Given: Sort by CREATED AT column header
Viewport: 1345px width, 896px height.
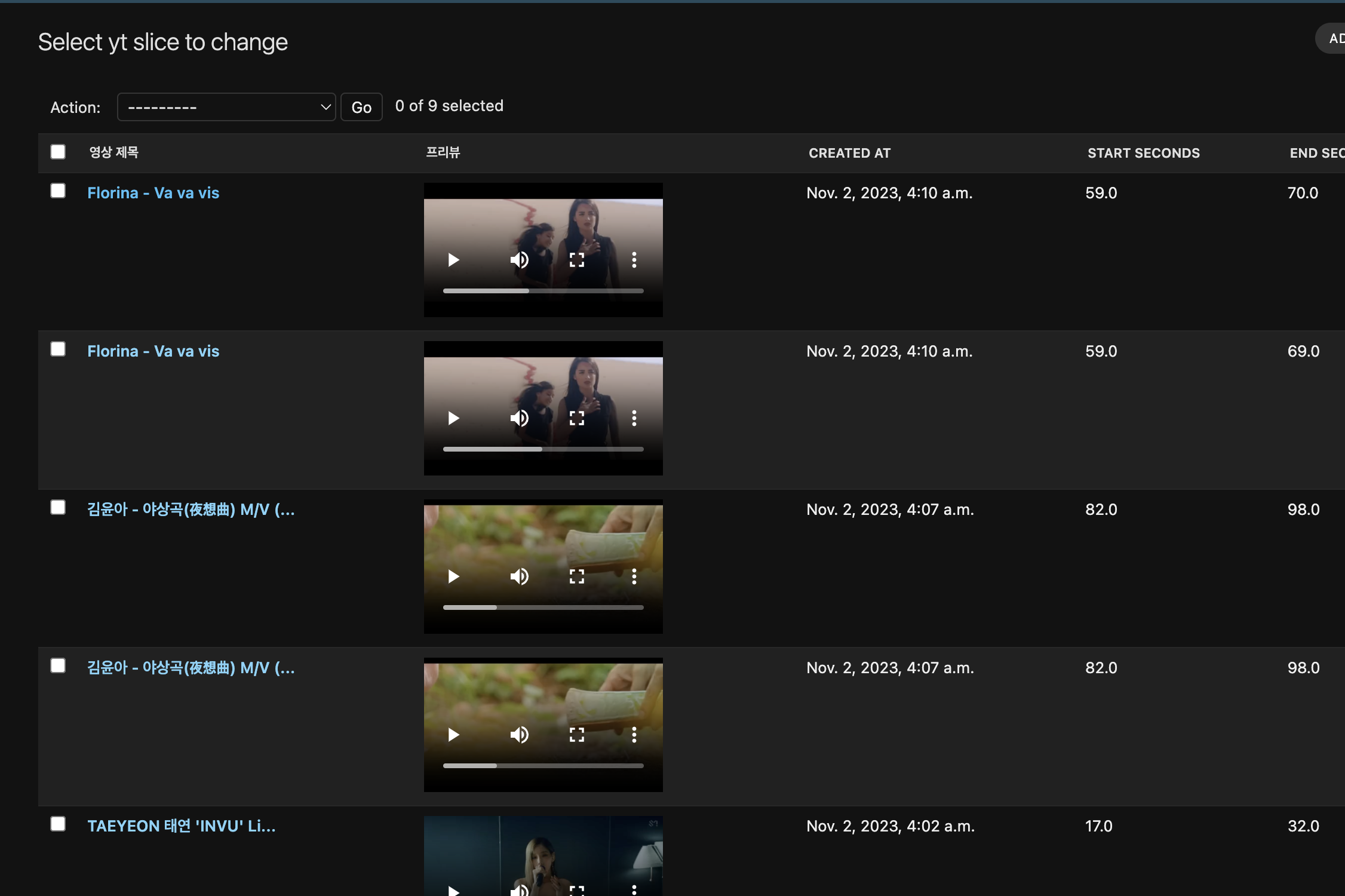Looking at the screenshot, I should pyautogui.click(x=849, y=154).
